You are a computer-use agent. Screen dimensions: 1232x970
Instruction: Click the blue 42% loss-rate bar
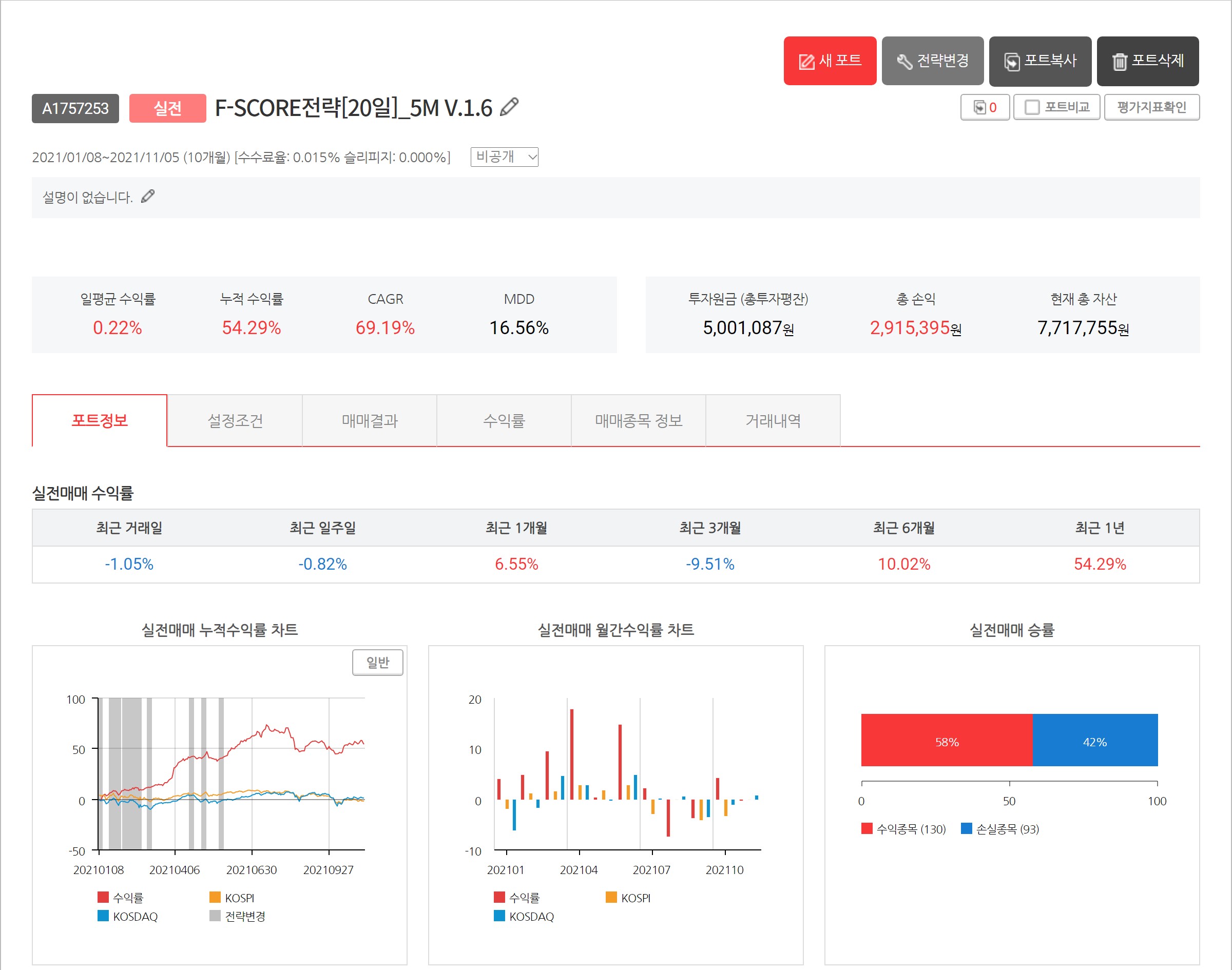pyautogui.click(x=1094, y=740)
